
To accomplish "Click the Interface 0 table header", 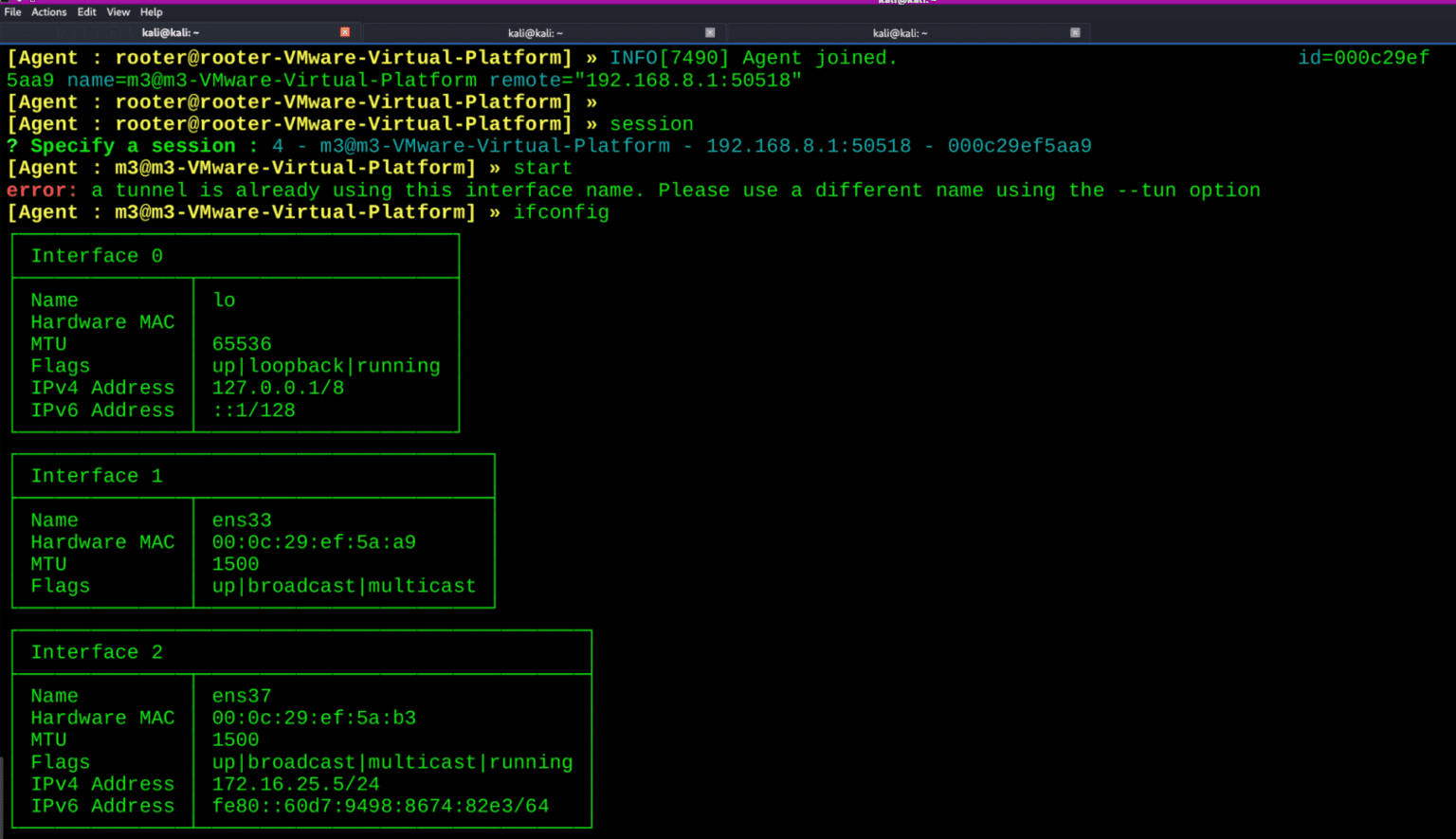I will coord(97,255).
